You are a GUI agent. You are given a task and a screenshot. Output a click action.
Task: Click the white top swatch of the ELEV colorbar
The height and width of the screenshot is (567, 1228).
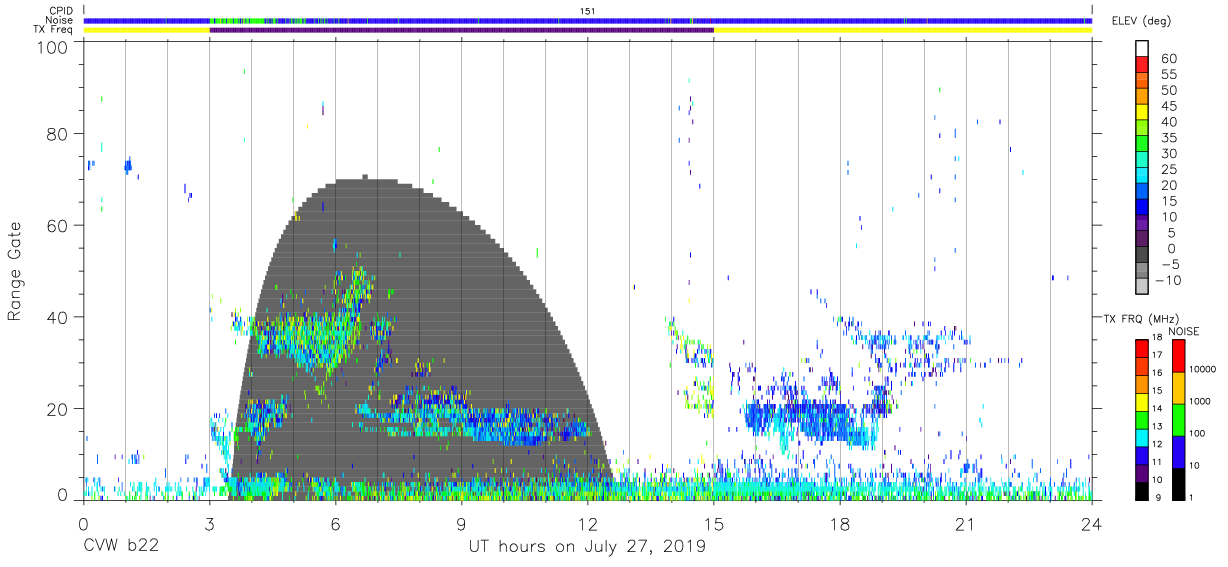click(x=1142, y=49)
